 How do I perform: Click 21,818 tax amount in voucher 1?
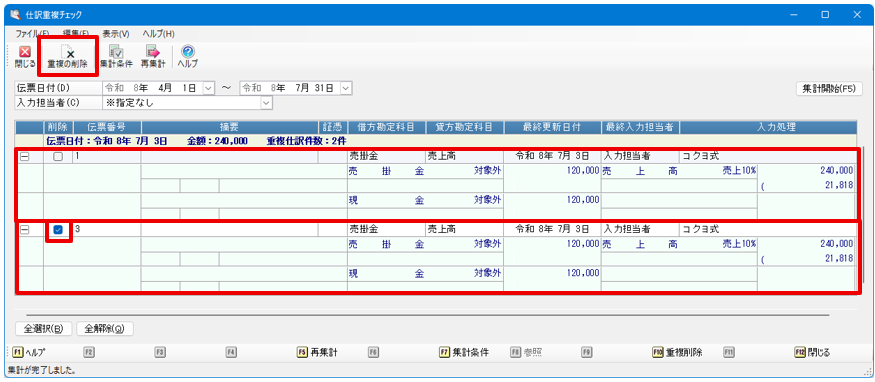(x=838, y=186)
